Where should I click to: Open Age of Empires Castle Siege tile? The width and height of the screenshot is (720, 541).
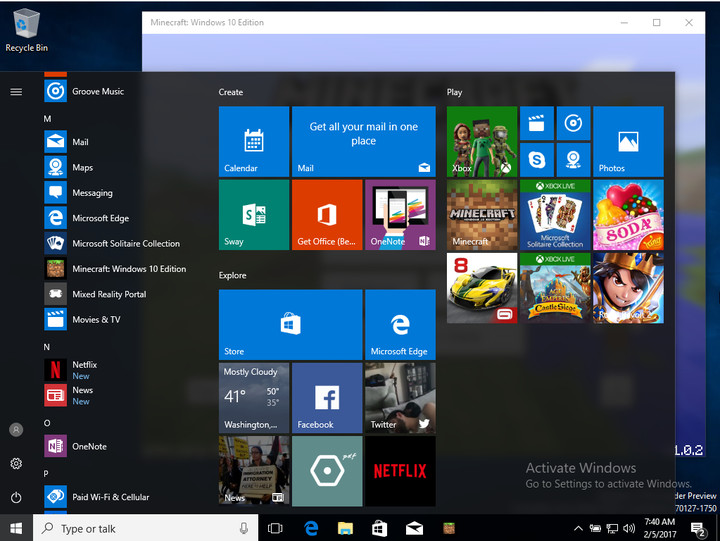(555, 288)
